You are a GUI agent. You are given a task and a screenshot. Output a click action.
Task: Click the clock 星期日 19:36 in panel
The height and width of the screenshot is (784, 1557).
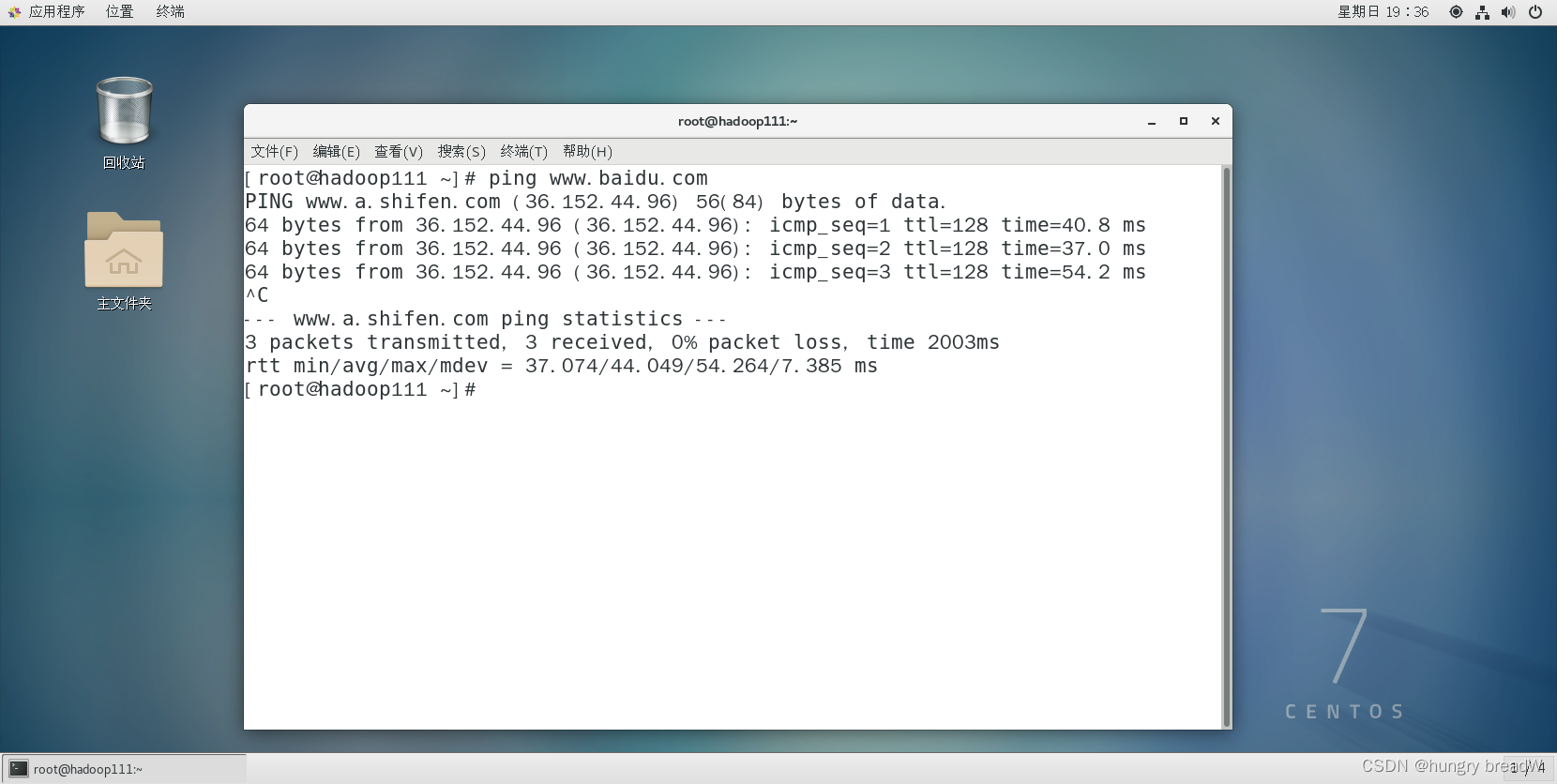tap(1383, 12)
